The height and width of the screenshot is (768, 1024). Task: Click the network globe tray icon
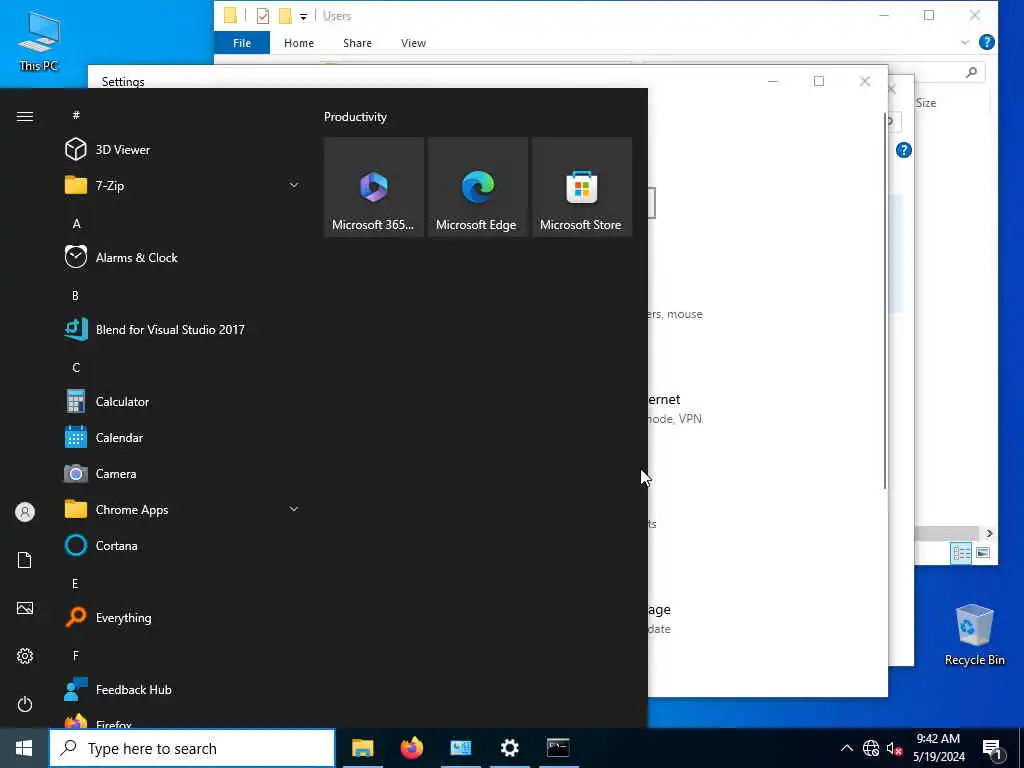point(871,748)
